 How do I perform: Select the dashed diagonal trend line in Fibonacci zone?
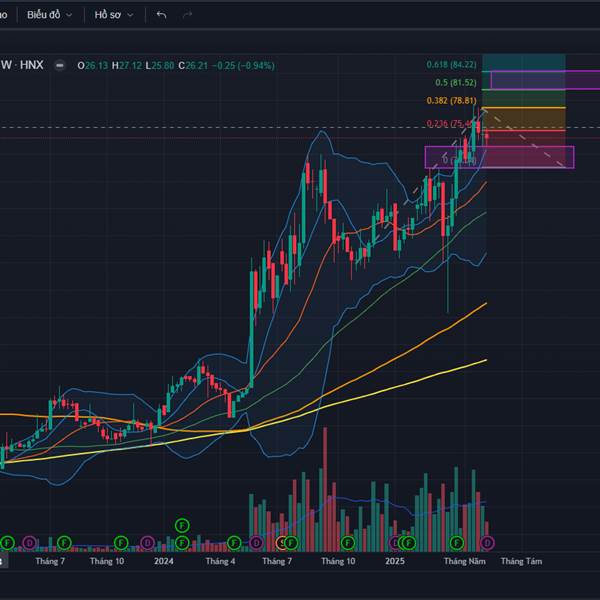524,138
